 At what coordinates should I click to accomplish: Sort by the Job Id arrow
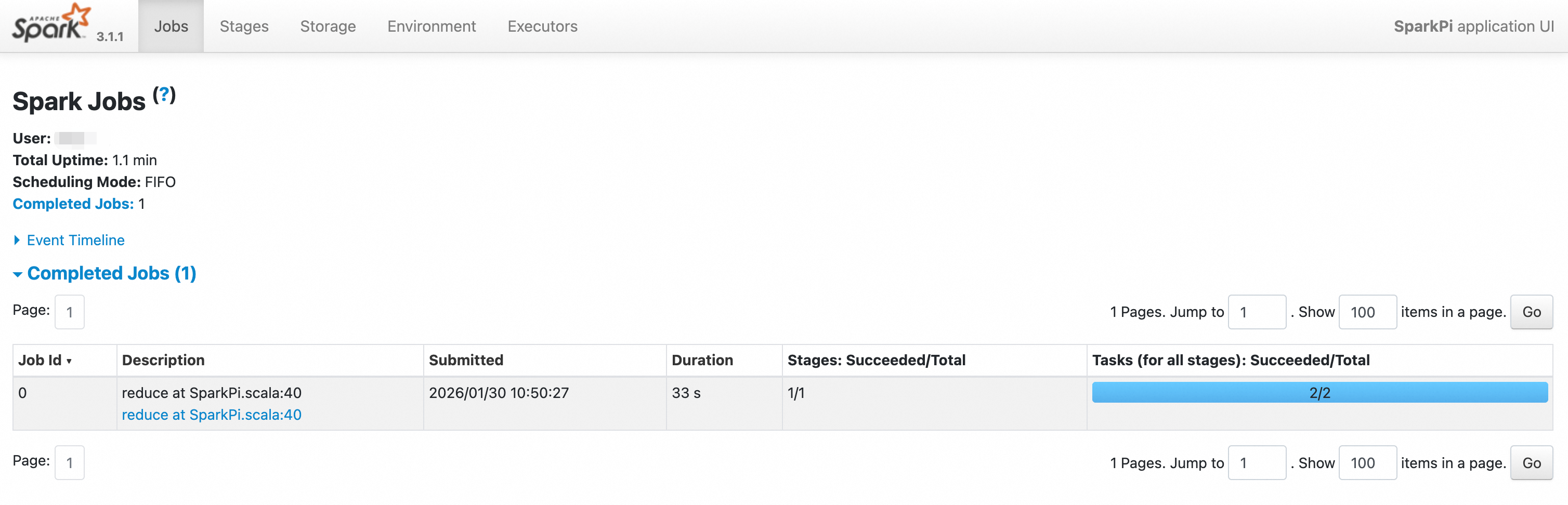69,362
